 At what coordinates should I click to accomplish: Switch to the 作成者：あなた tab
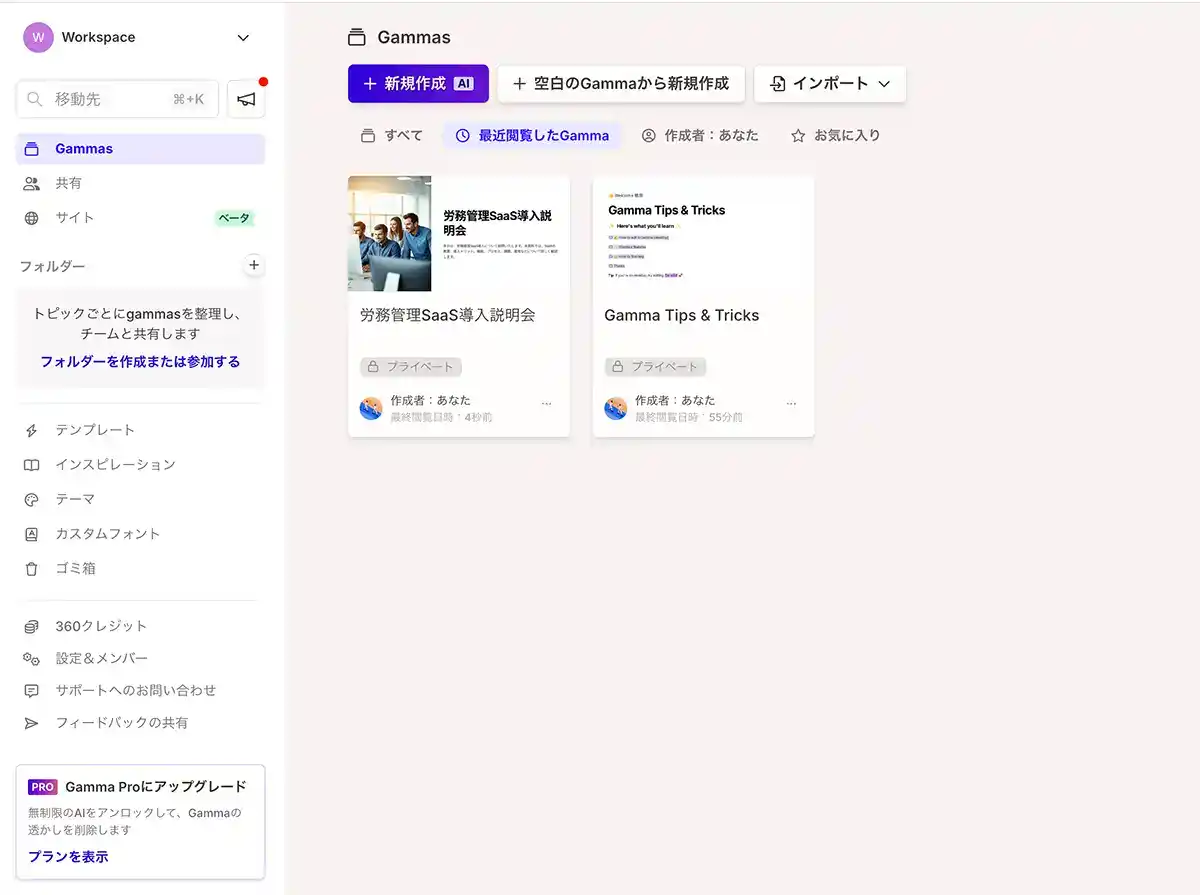[700, 135]
